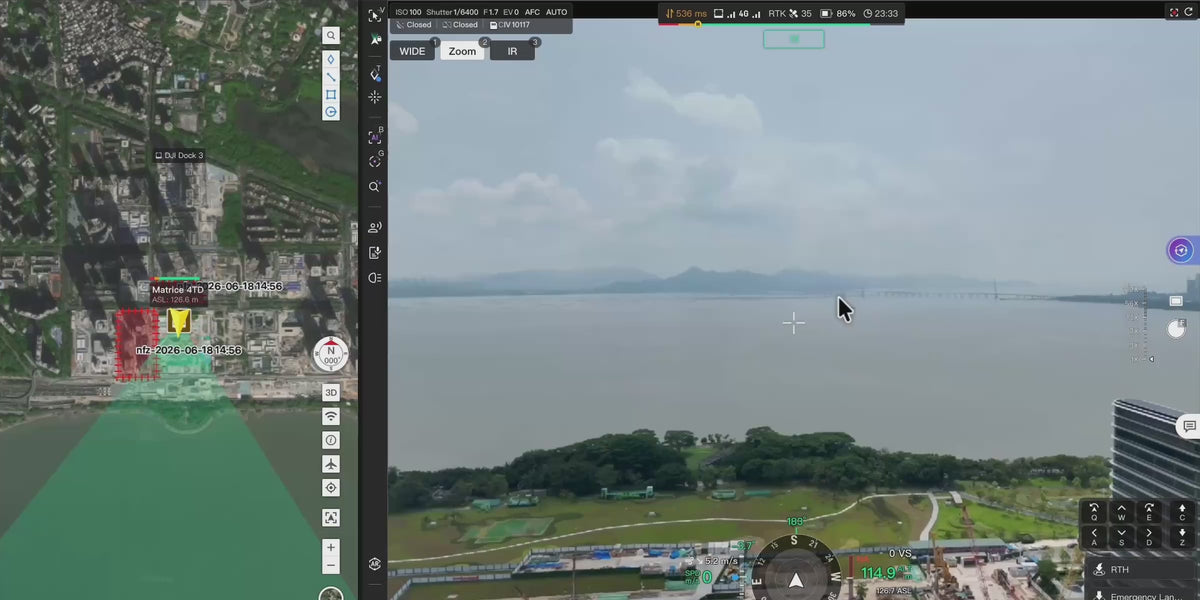Select the line drawing tool on map
This screenshot has width=1200, height=600.
tap(331, 77)
